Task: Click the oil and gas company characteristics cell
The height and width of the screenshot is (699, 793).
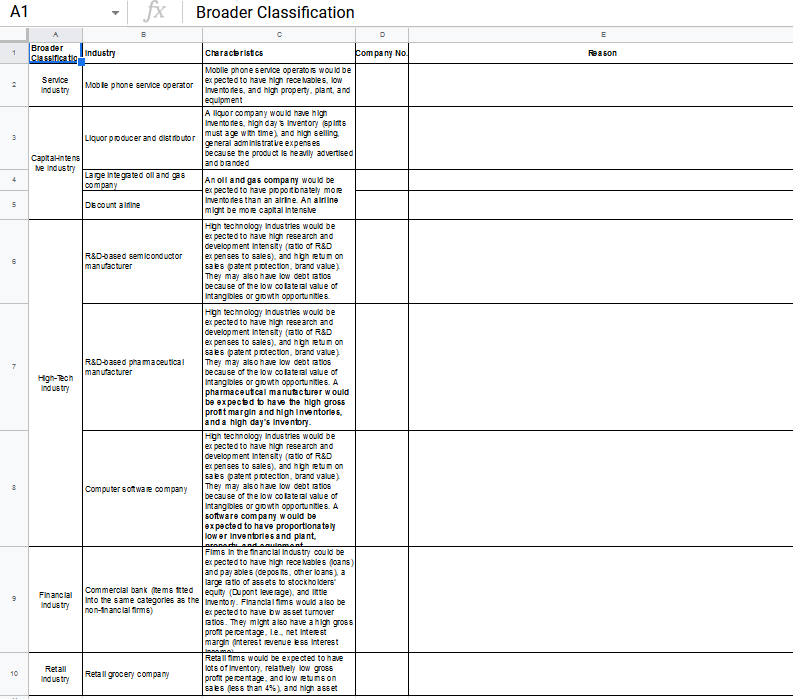Action: 279,195
